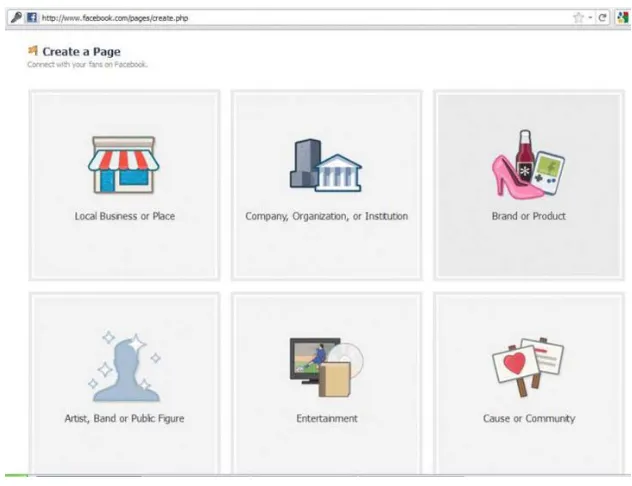Click the Facebook favicon in address bar
The image size is (632, 486).
pyautogui.click(x=31, y=18)
